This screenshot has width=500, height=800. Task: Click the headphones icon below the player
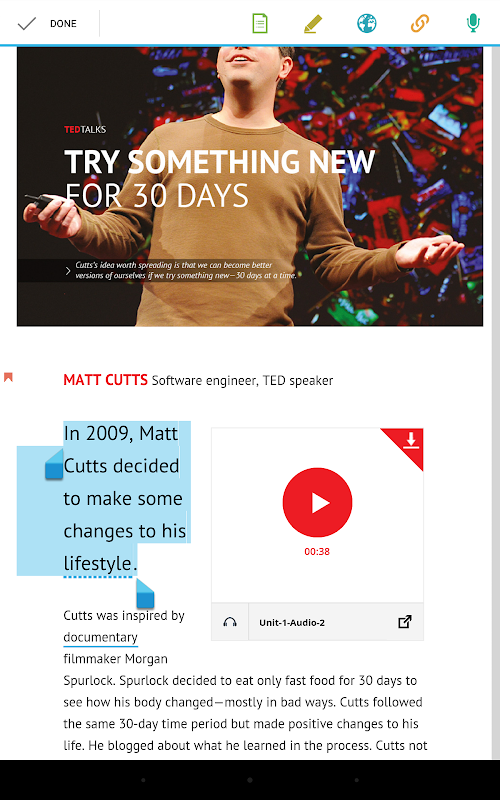[230, 622]
